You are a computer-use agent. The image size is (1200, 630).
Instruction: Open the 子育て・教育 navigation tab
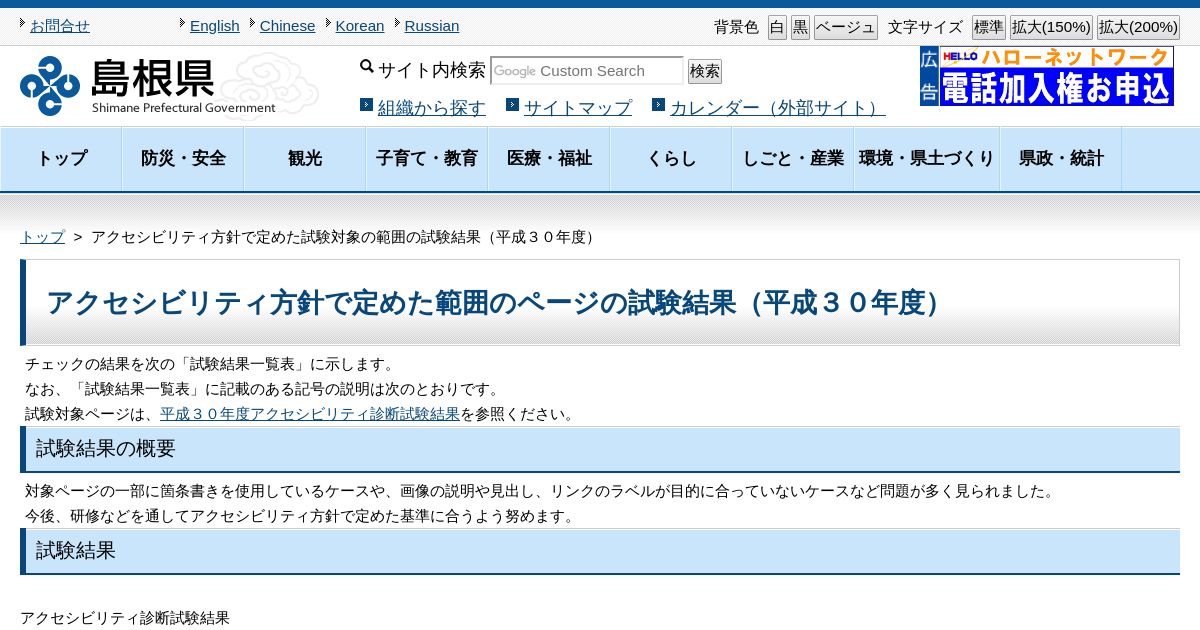pos(427,158)
